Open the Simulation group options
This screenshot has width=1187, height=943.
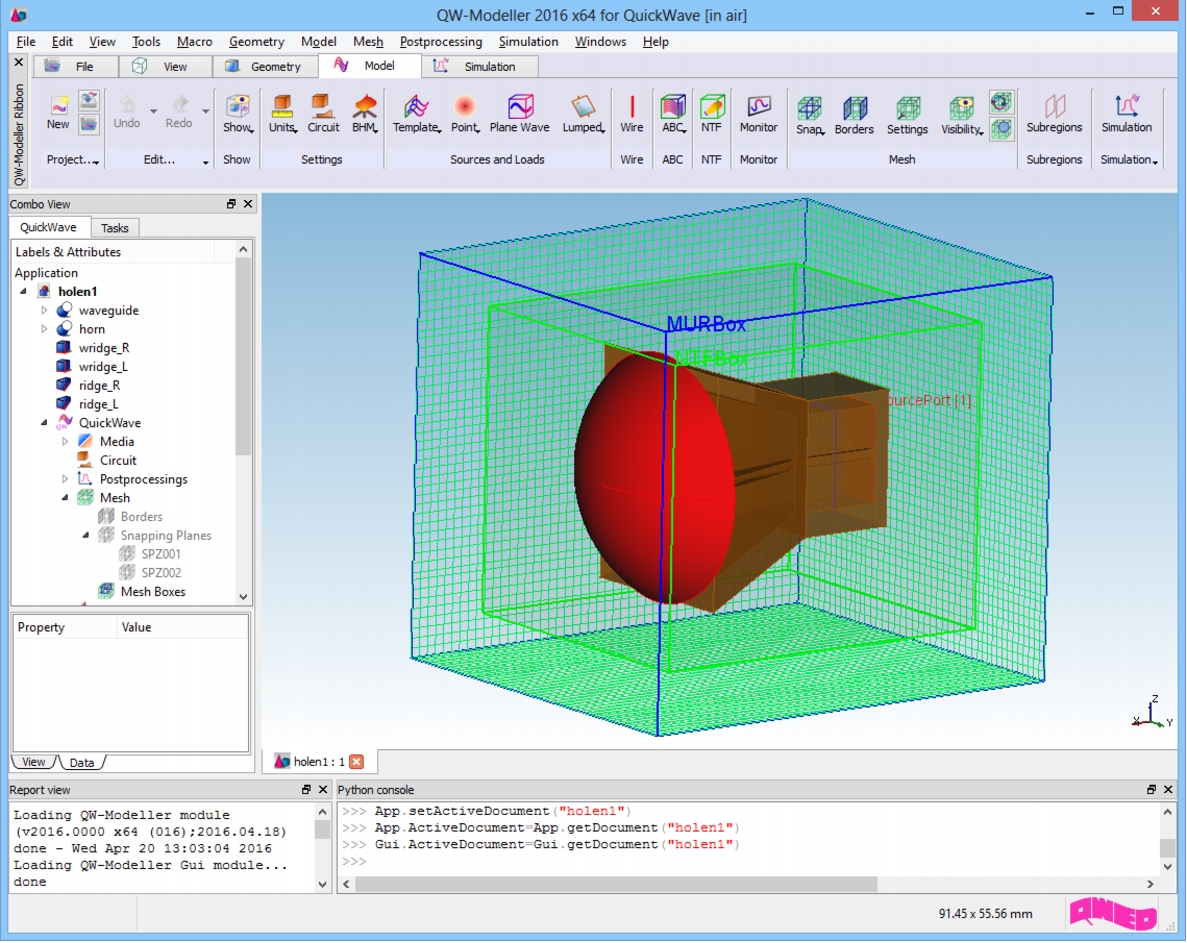[1129, 160]
